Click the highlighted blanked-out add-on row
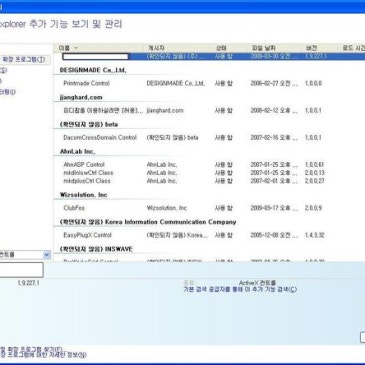The width and height of the screenshot is (365, 365). (209, 56)
